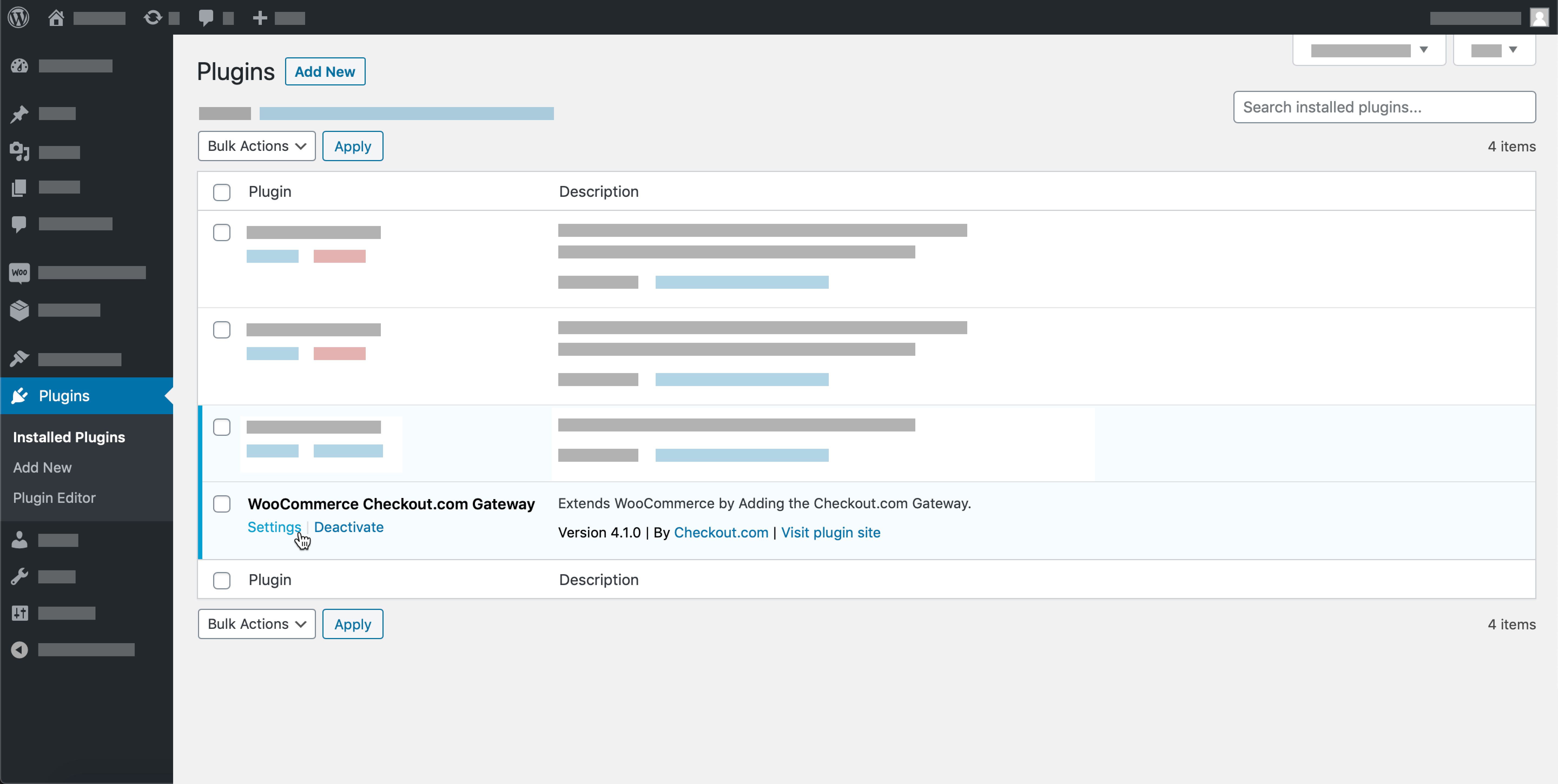
Task: Click Description column header
Action: [599, 192]
